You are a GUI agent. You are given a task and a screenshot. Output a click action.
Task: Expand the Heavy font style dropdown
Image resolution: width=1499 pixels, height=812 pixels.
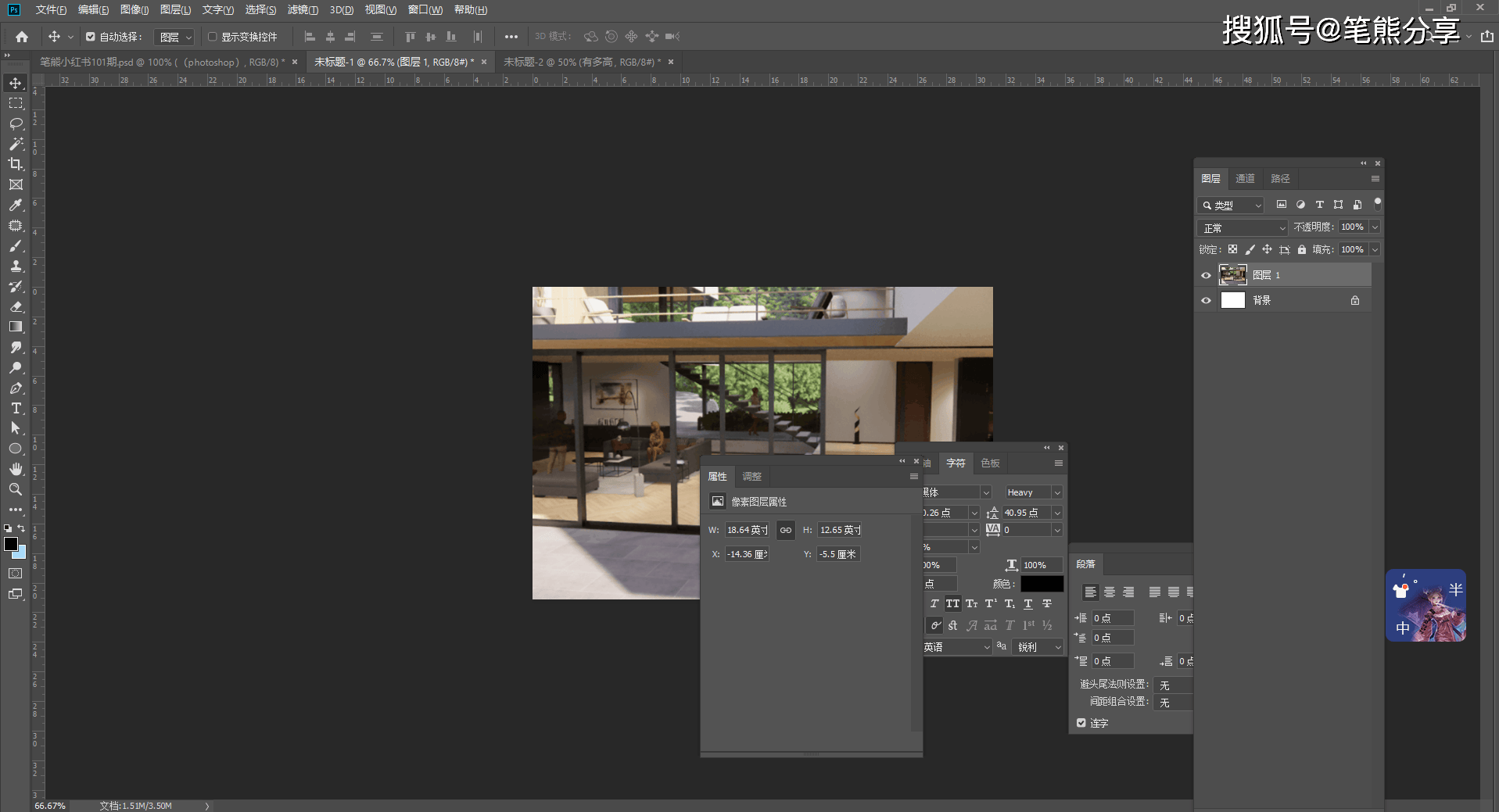coord(1056,492)
